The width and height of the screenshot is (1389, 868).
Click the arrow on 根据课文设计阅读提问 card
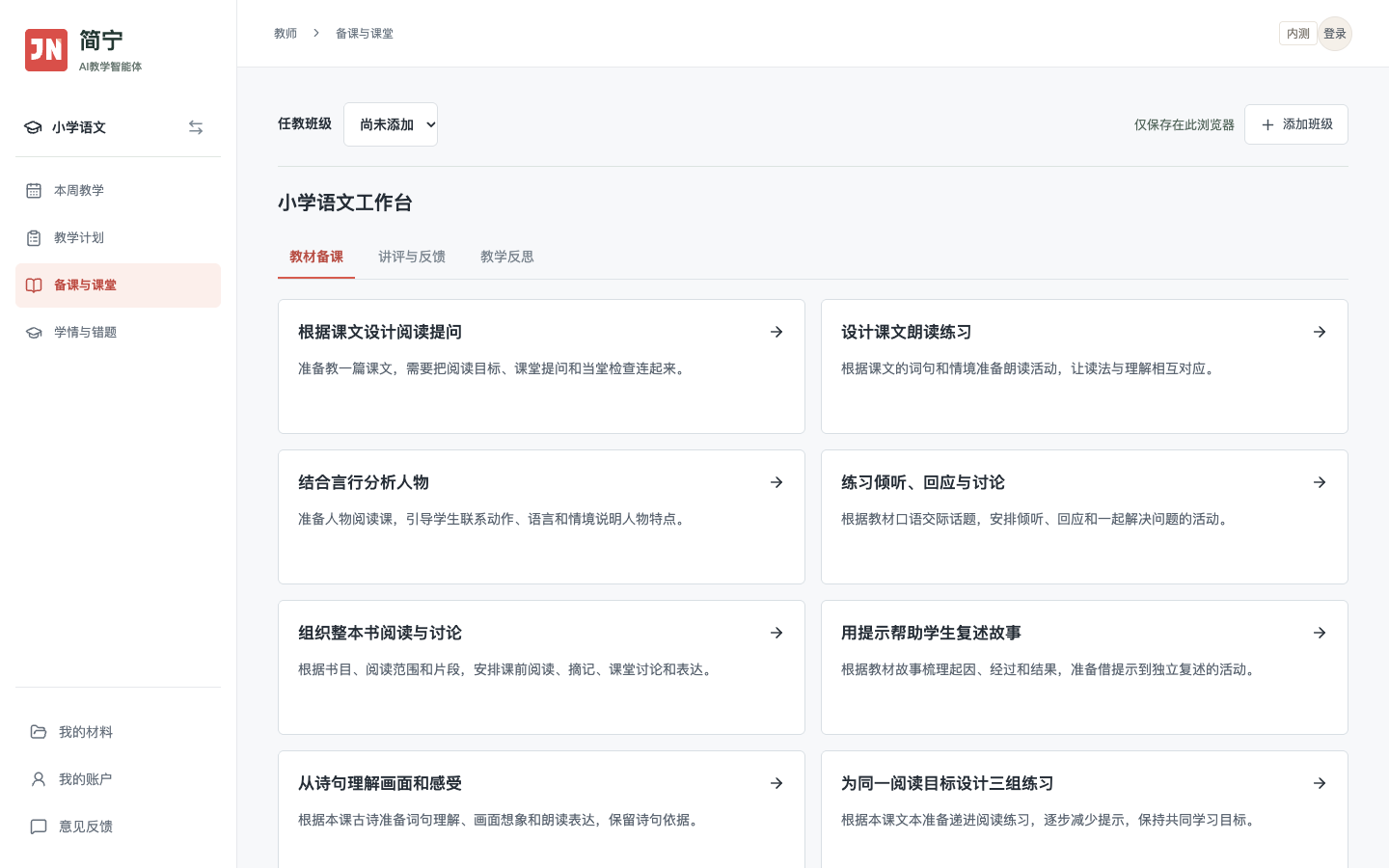pos(776,332)
